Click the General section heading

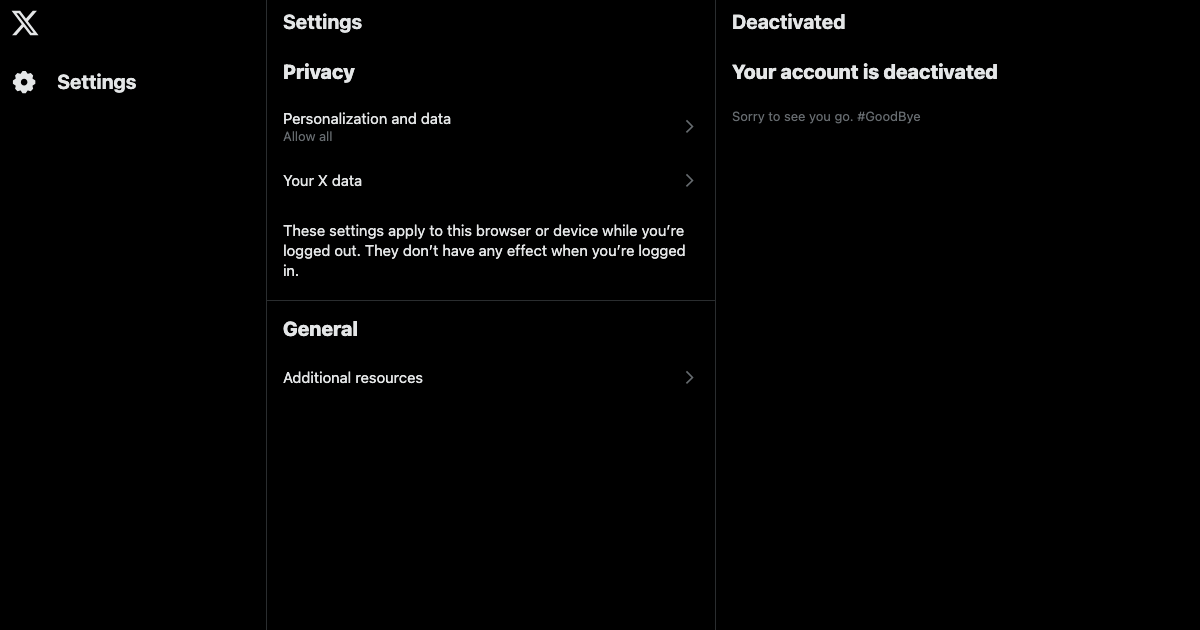point(320,329)
